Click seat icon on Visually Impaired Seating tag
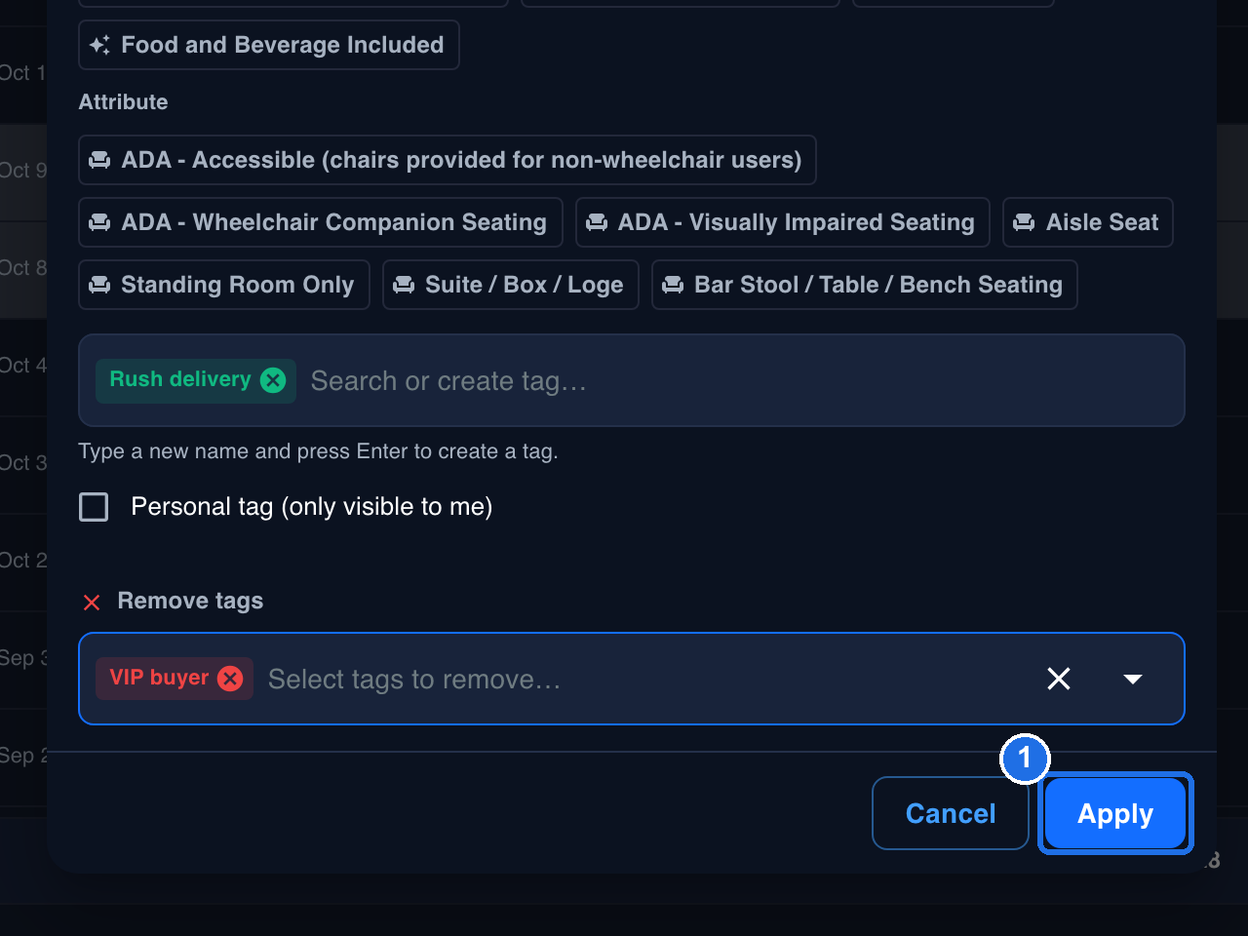This screenshot has width=1248, height=936. tap(597, 222)
